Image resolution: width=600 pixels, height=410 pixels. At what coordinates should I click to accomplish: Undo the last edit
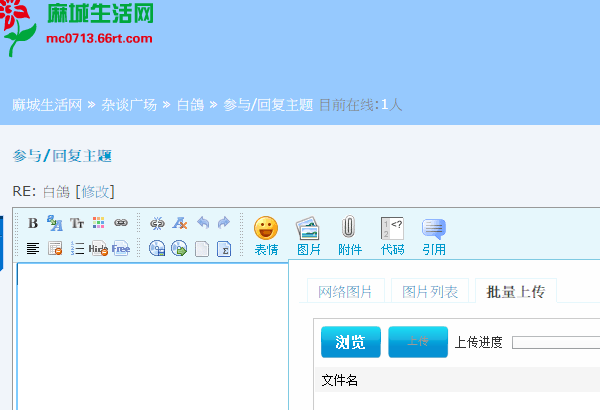click(203, 222)
